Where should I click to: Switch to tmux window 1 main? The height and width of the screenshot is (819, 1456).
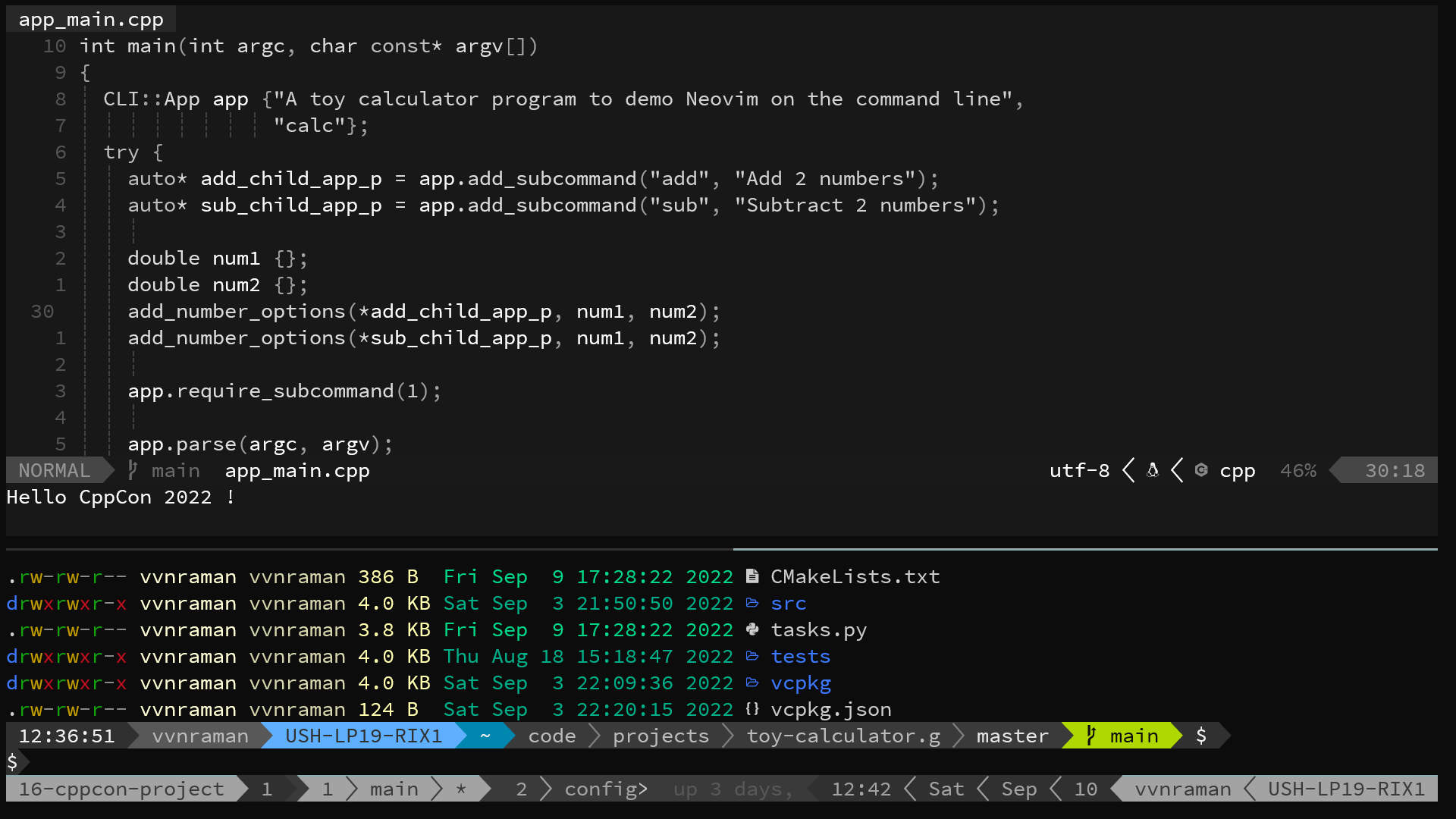(x=370, y=789)
